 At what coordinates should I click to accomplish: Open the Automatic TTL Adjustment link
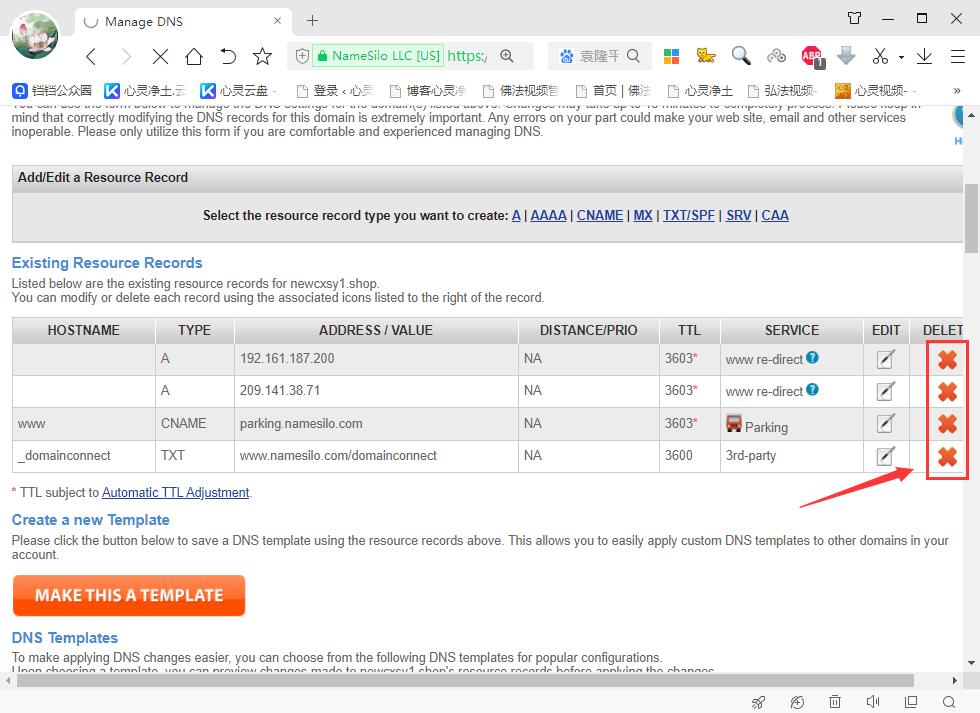pos(176,492)
